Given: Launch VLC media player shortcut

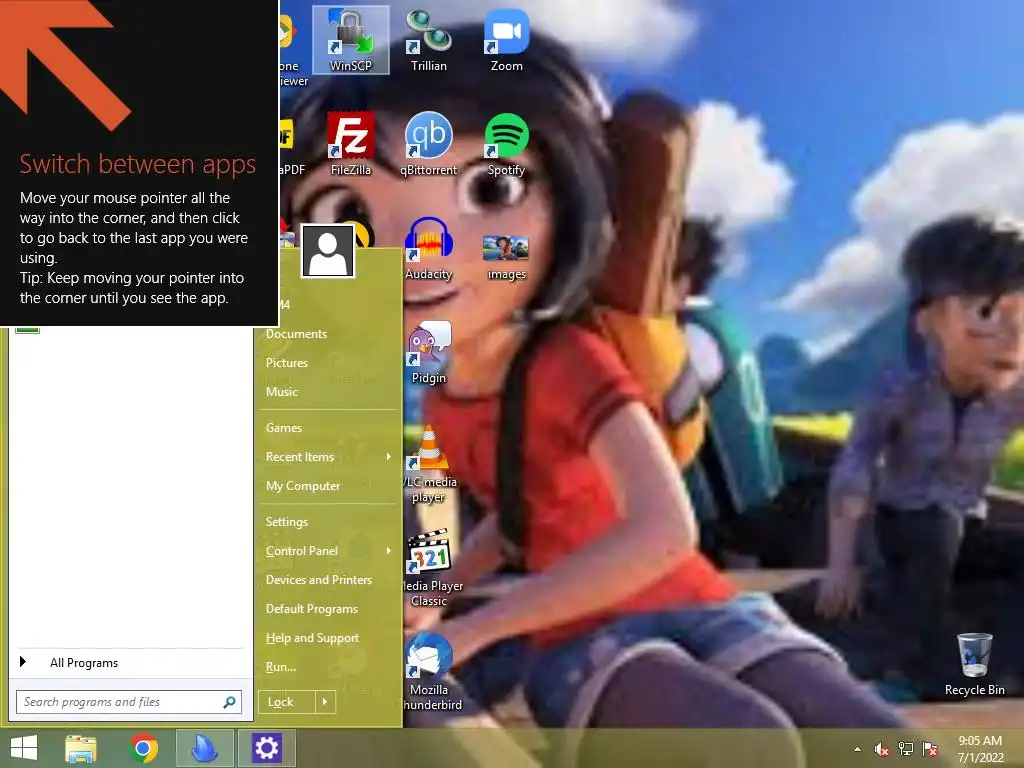Looking at the screenshot, I should tap(428, 462).
